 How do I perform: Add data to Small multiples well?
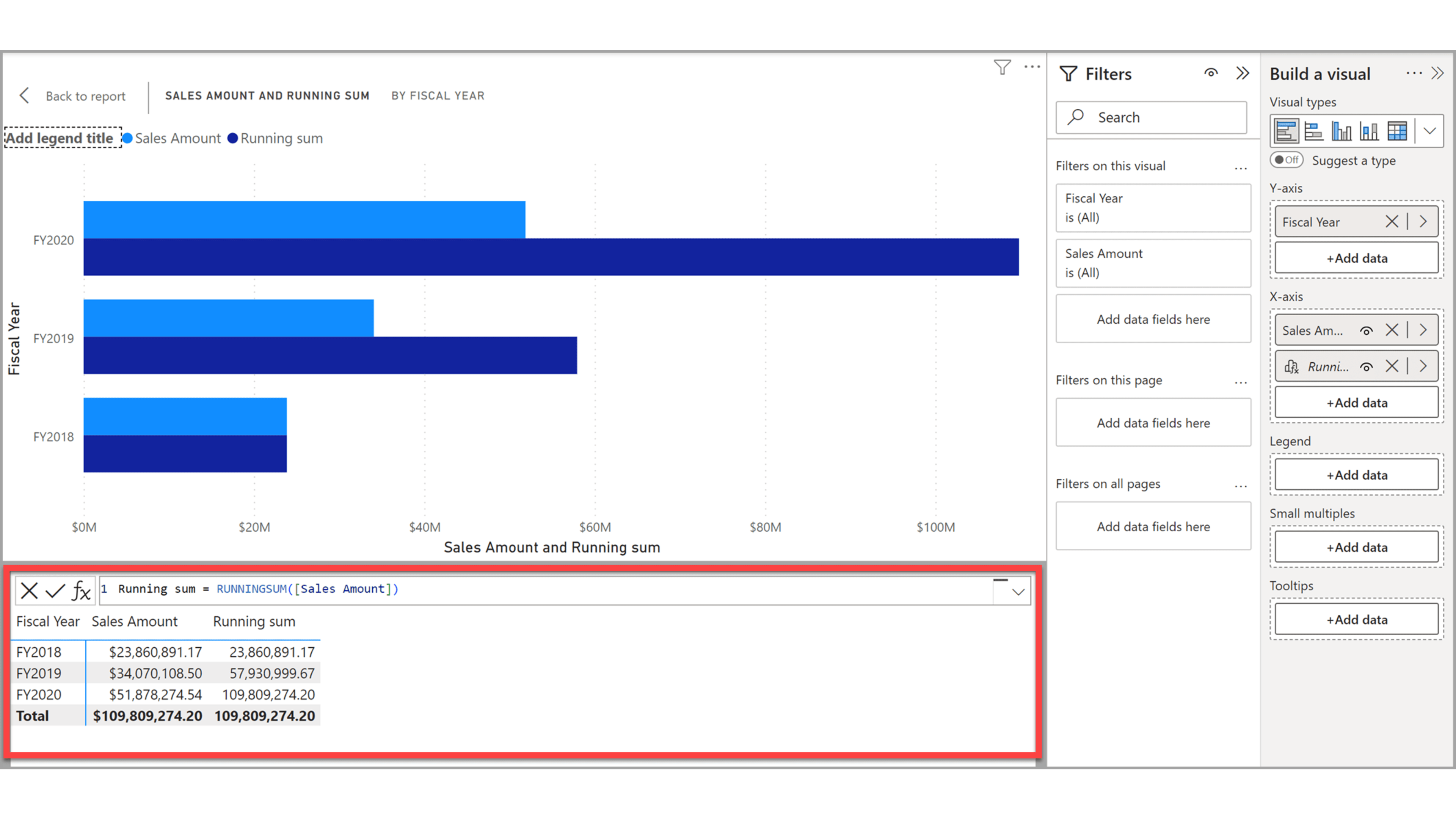point(1357,547)
